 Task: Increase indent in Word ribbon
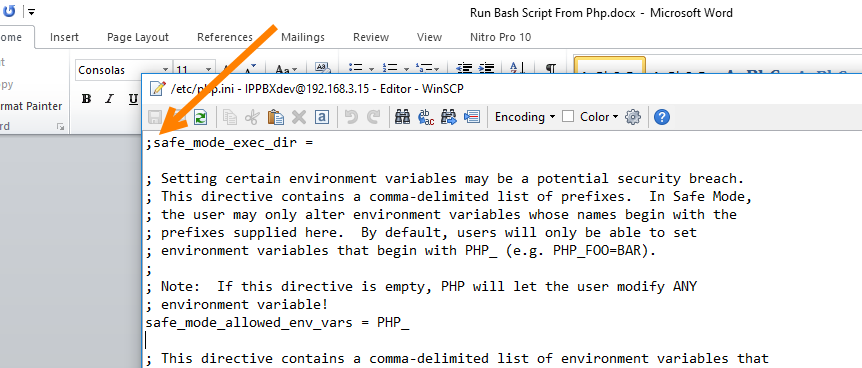487,68
